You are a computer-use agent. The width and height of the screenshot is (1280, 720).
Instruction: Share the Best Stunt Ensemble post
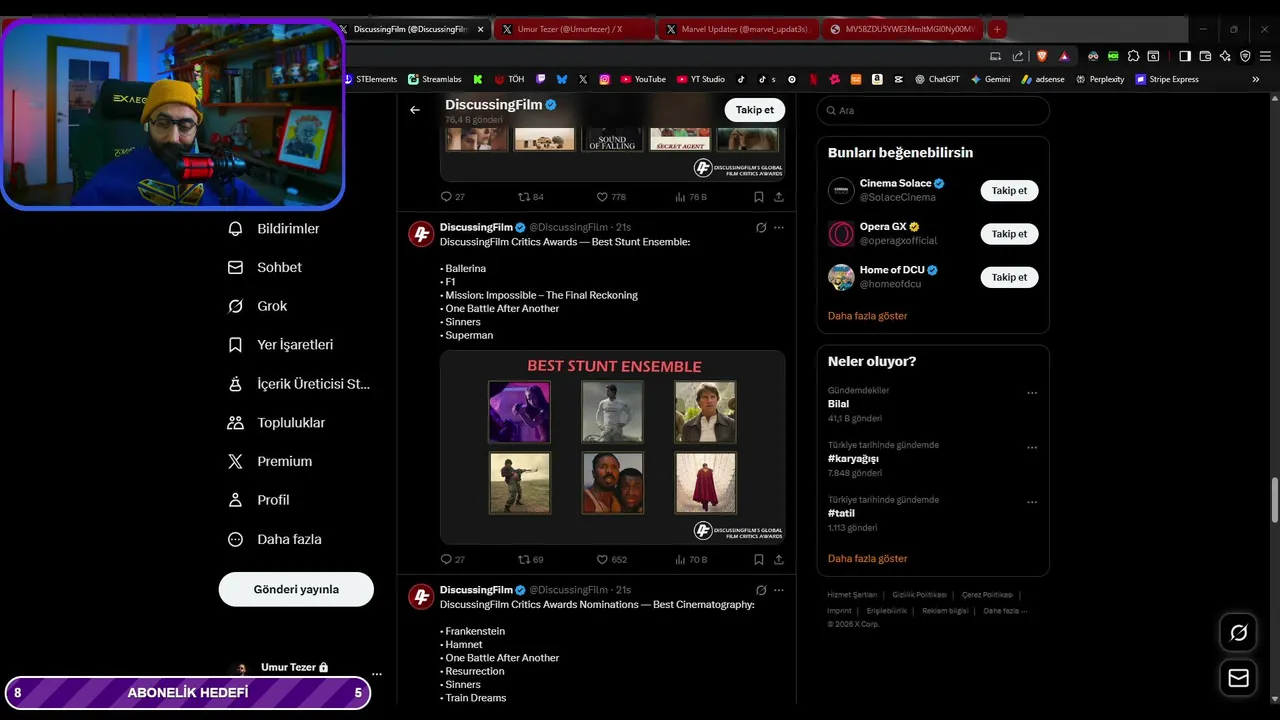click(779, 560)
